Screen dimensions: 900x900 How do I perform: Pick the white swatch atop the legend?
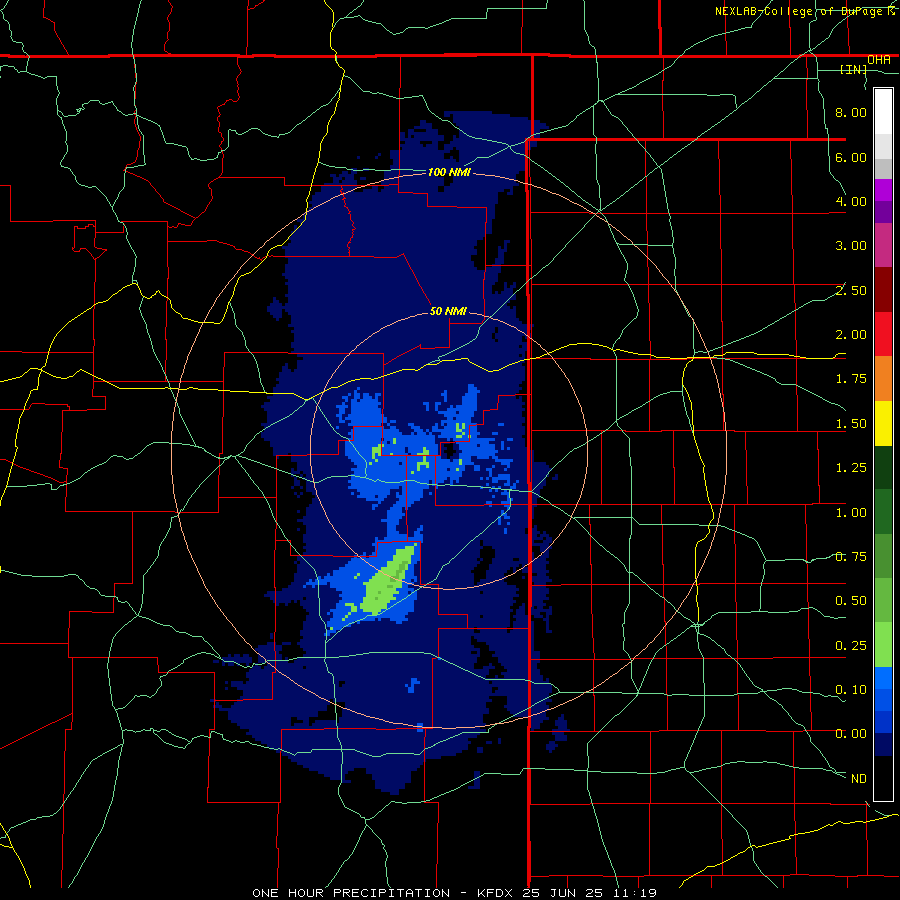pos(883,112)
